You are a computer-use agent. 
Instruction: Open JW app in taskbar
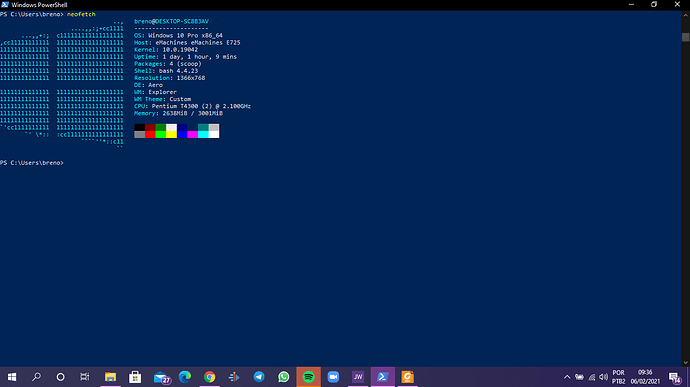(358, 377)
